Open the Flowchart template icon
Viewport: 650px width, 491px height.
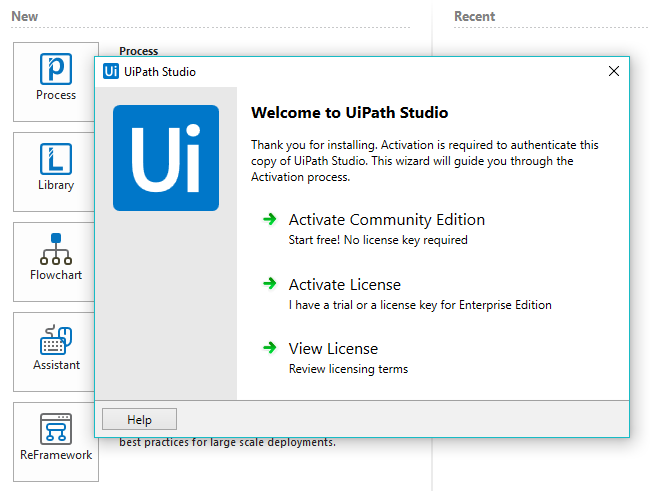click(x=55, y=250)
